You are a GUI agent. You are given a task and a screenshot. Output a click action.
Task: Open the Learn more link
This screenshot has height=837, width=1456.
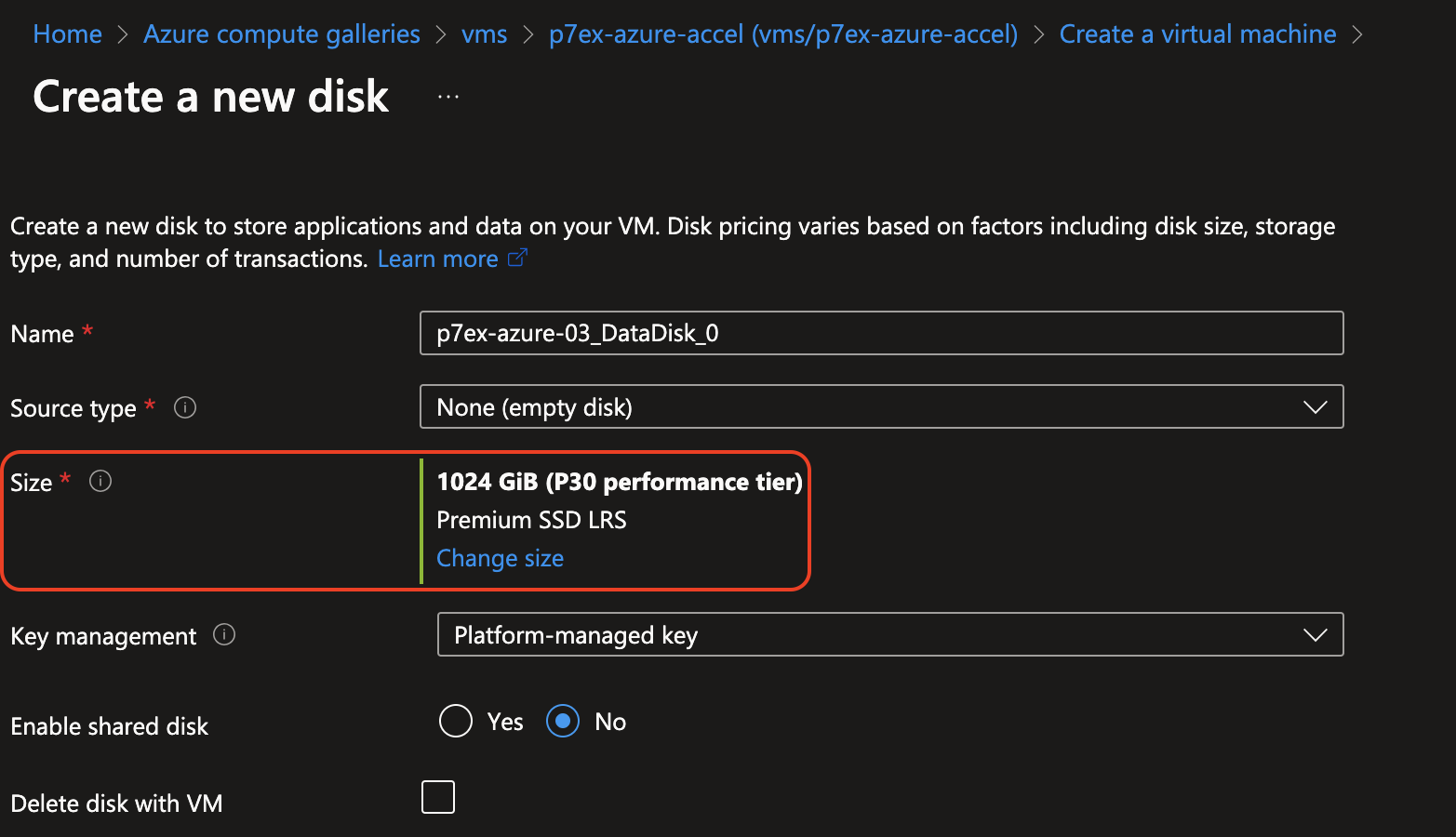(x=437, y=259)
